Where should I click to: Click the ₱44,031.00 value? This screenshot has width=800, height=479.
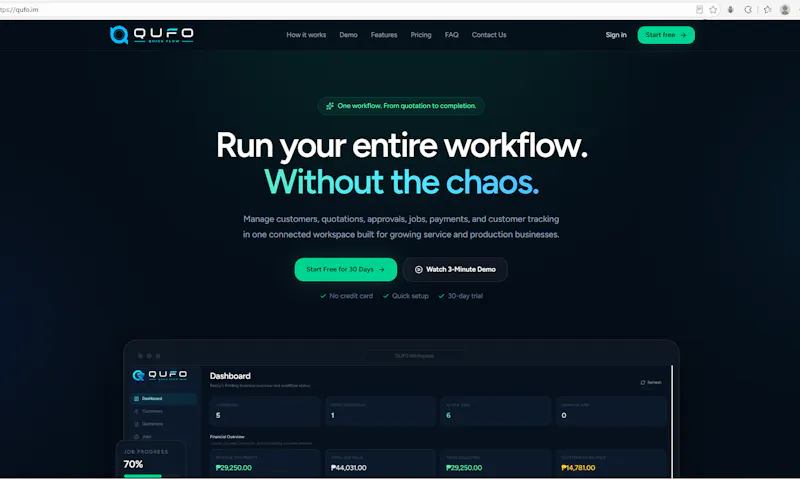(349, 468)
